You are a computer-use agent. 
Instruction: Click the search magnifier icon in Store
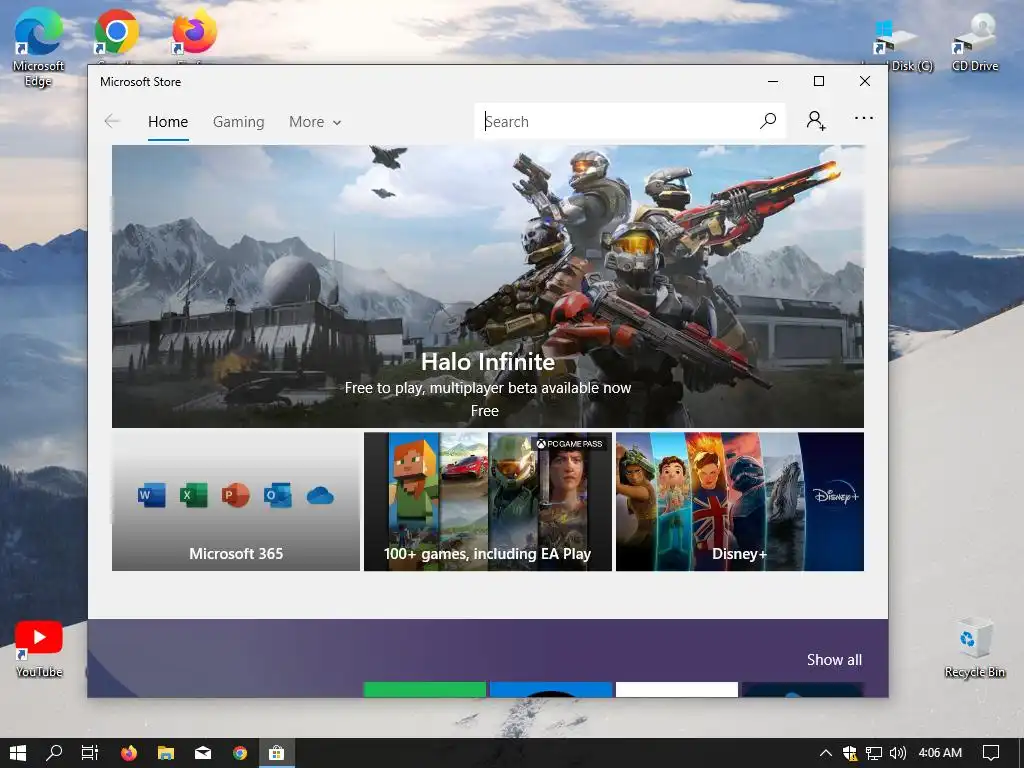click(x=768, y=121)
